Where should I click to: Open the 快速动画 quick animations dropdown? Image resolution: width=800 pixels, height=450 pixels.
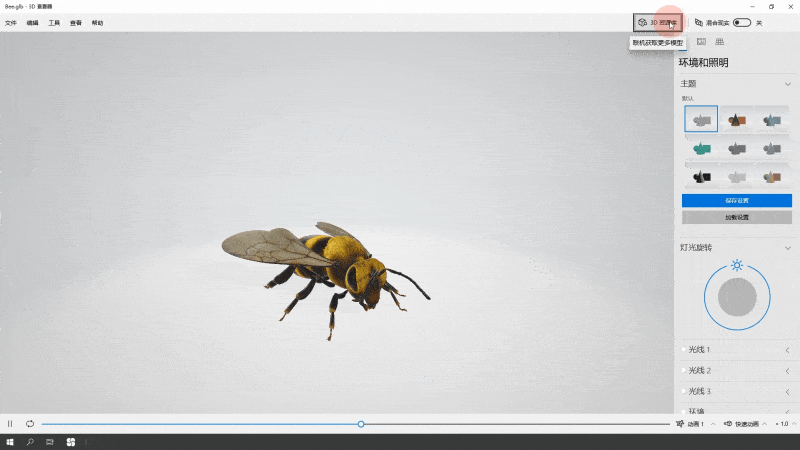tap(745, 424)
